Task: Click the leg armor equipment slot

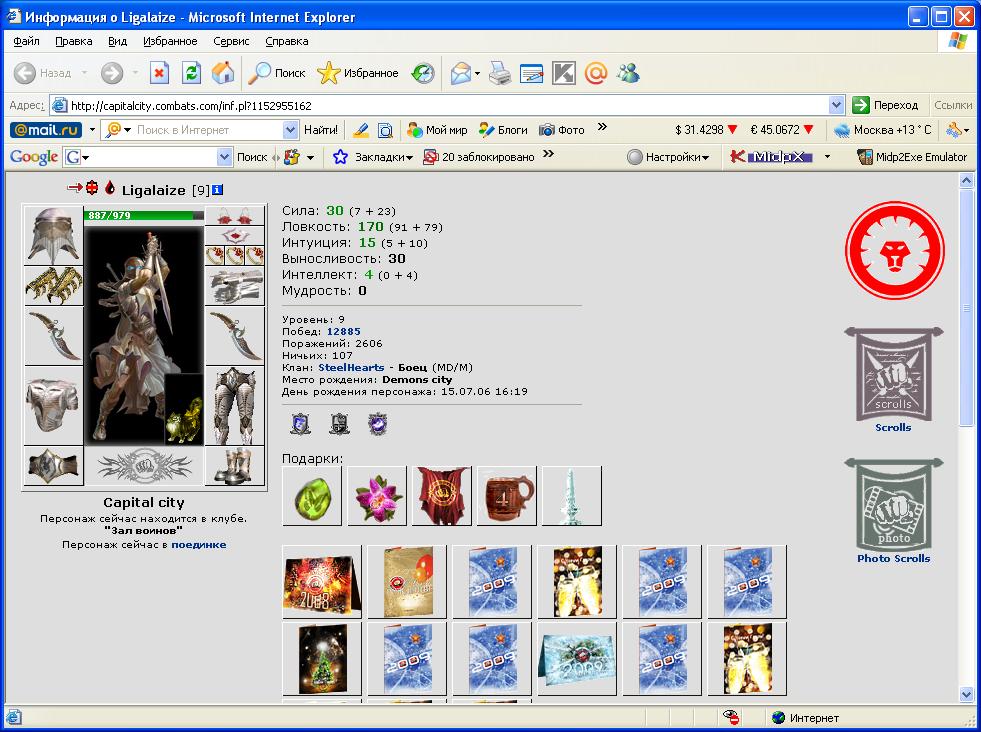Action: [235, 405]
